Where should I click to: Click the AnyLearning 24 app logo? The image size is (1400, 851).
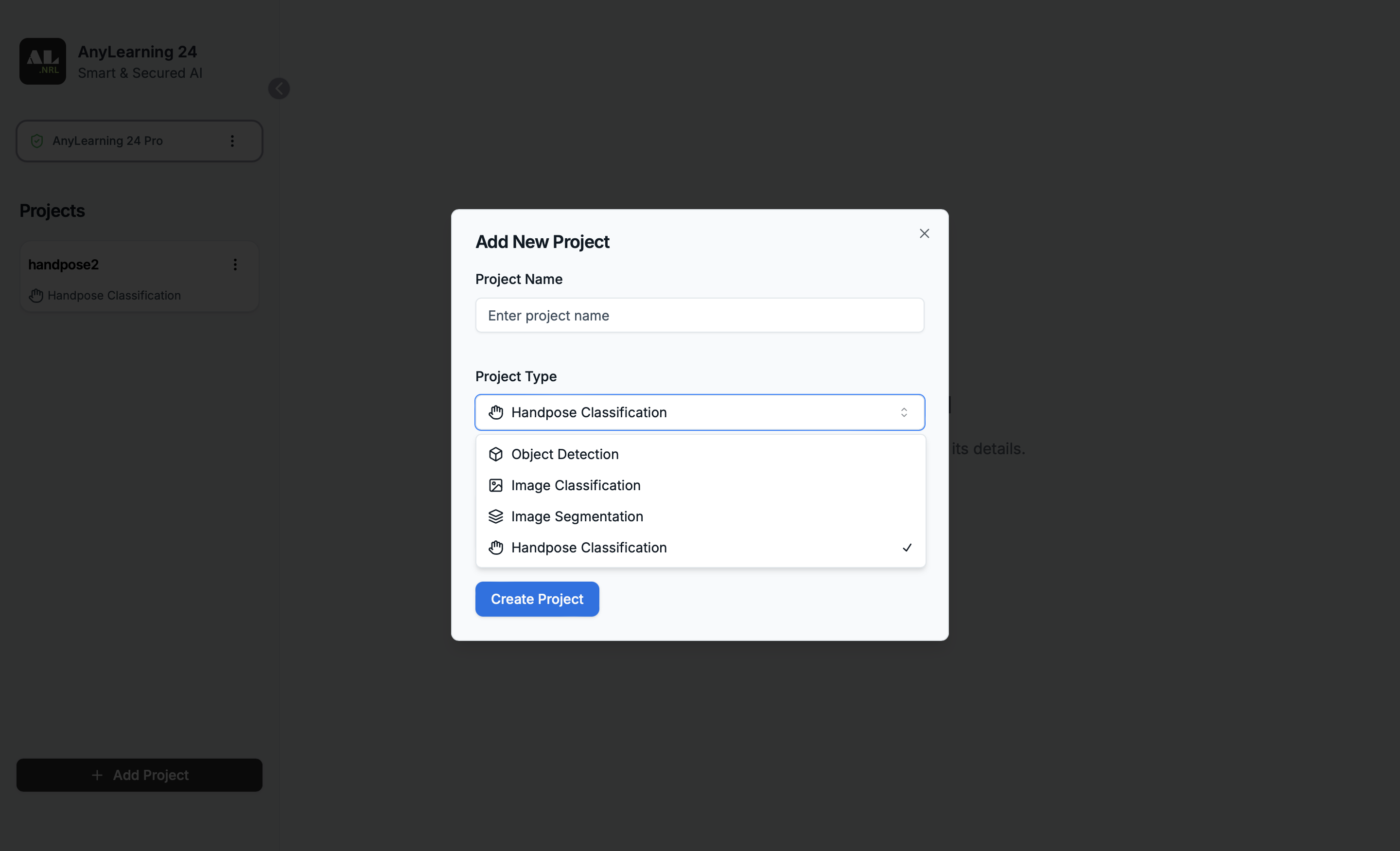click(x=43, y=61)
